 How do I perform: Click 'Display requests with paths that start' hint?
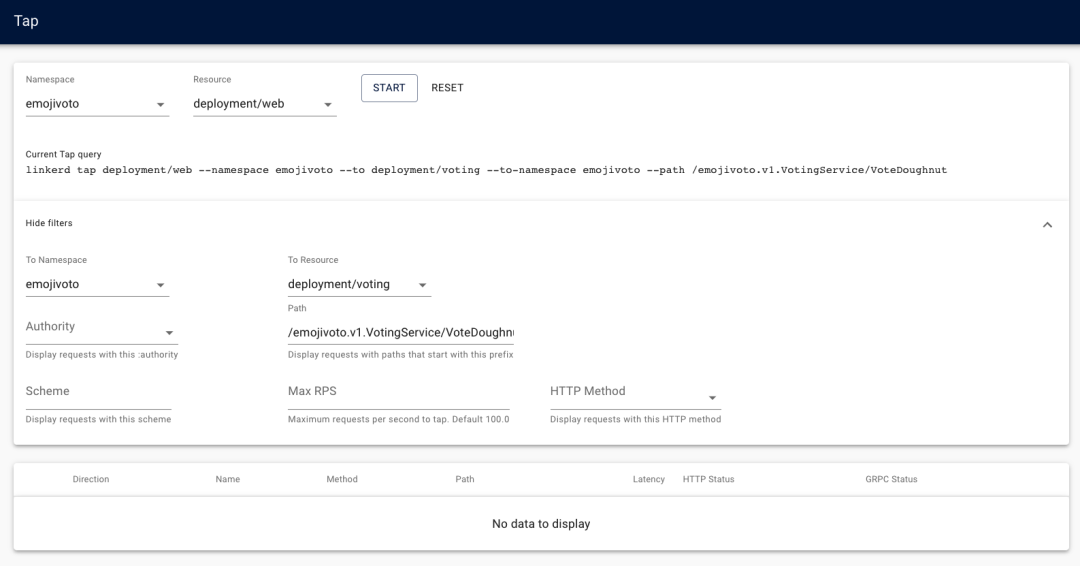pos(400,355)
